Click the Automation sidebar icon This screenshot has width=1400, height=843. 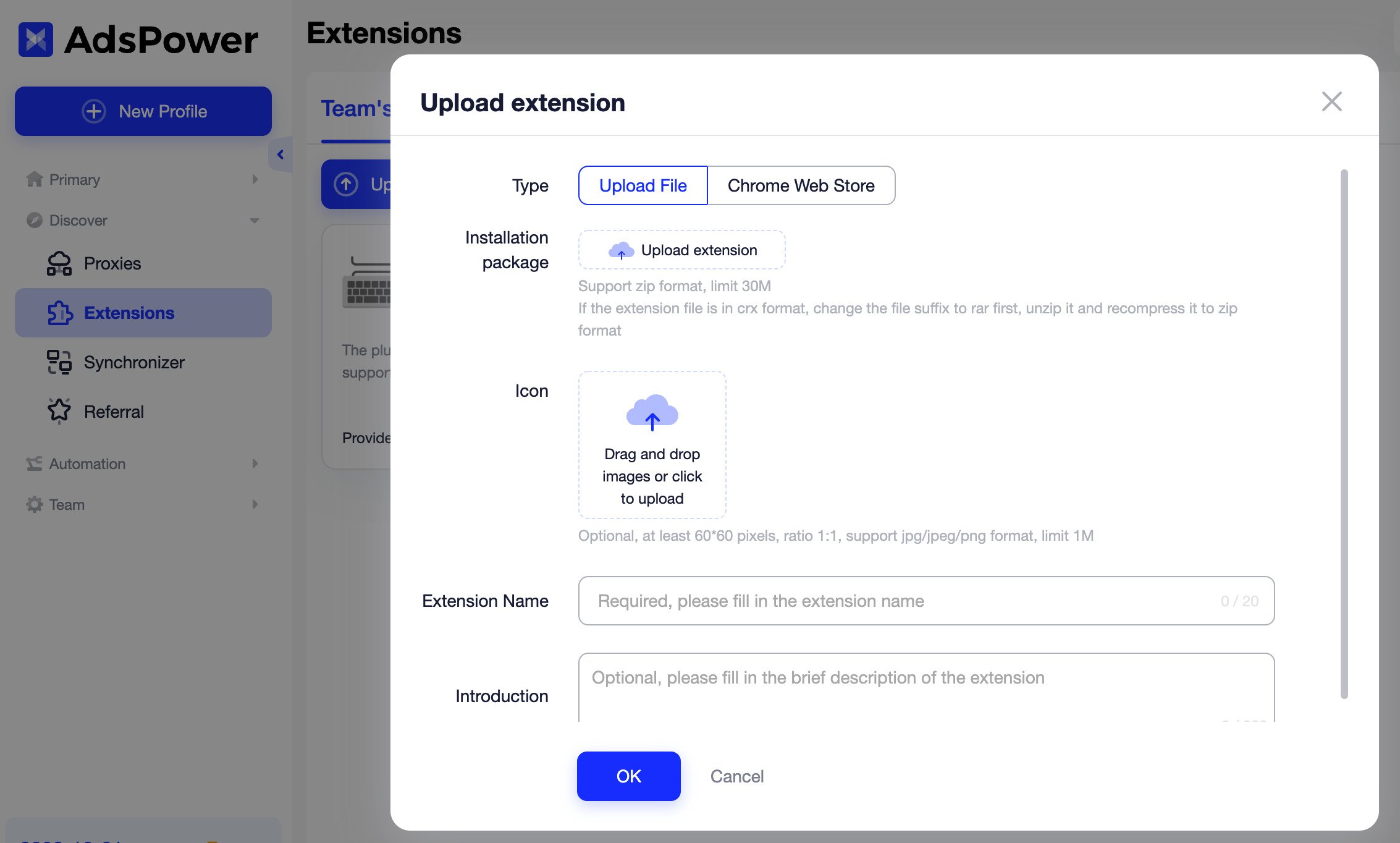[x=35, y=464]
